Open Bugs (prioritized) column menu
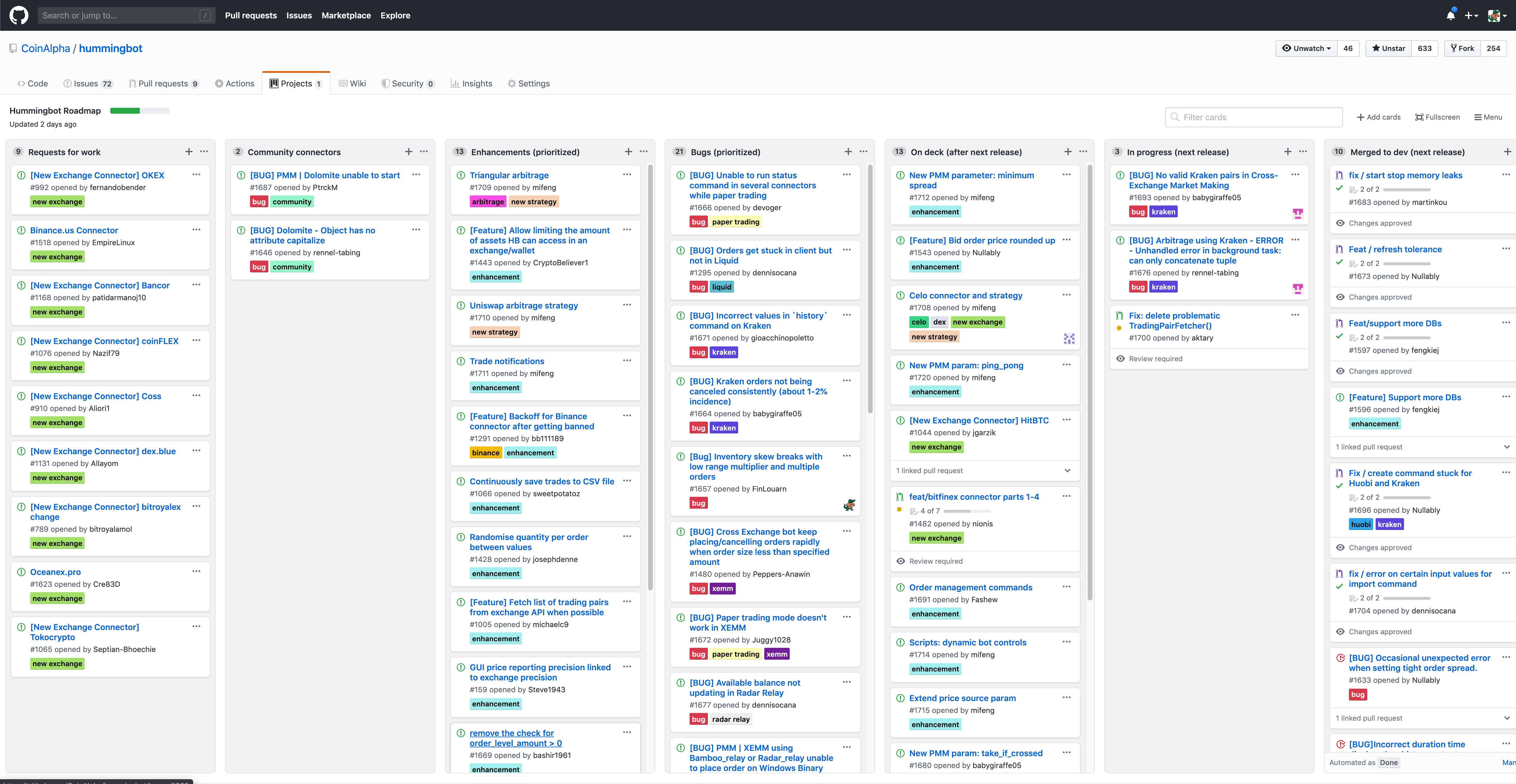 tap(863, 152)
